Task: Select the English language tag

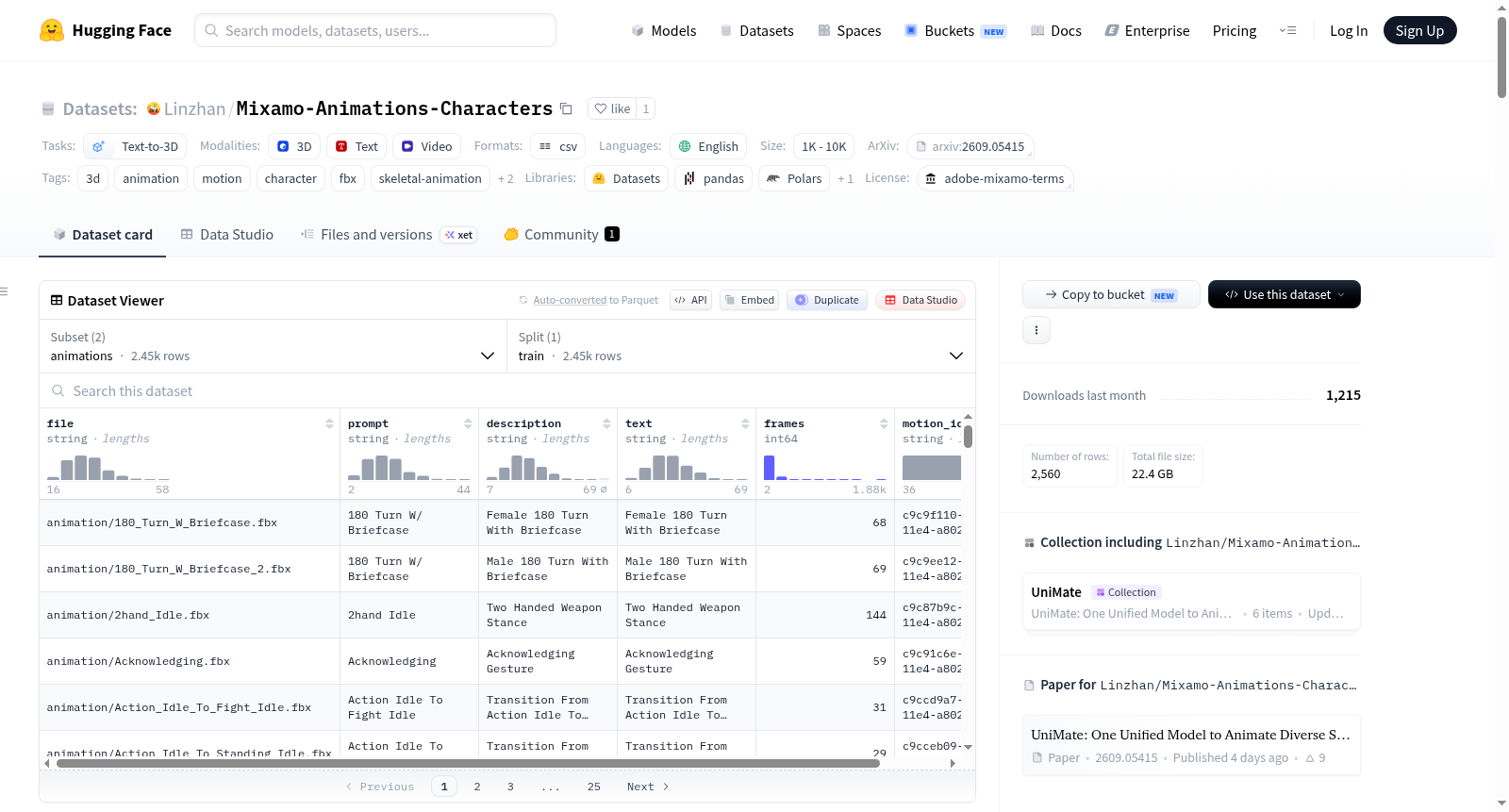Action: [x=708, y=146]
